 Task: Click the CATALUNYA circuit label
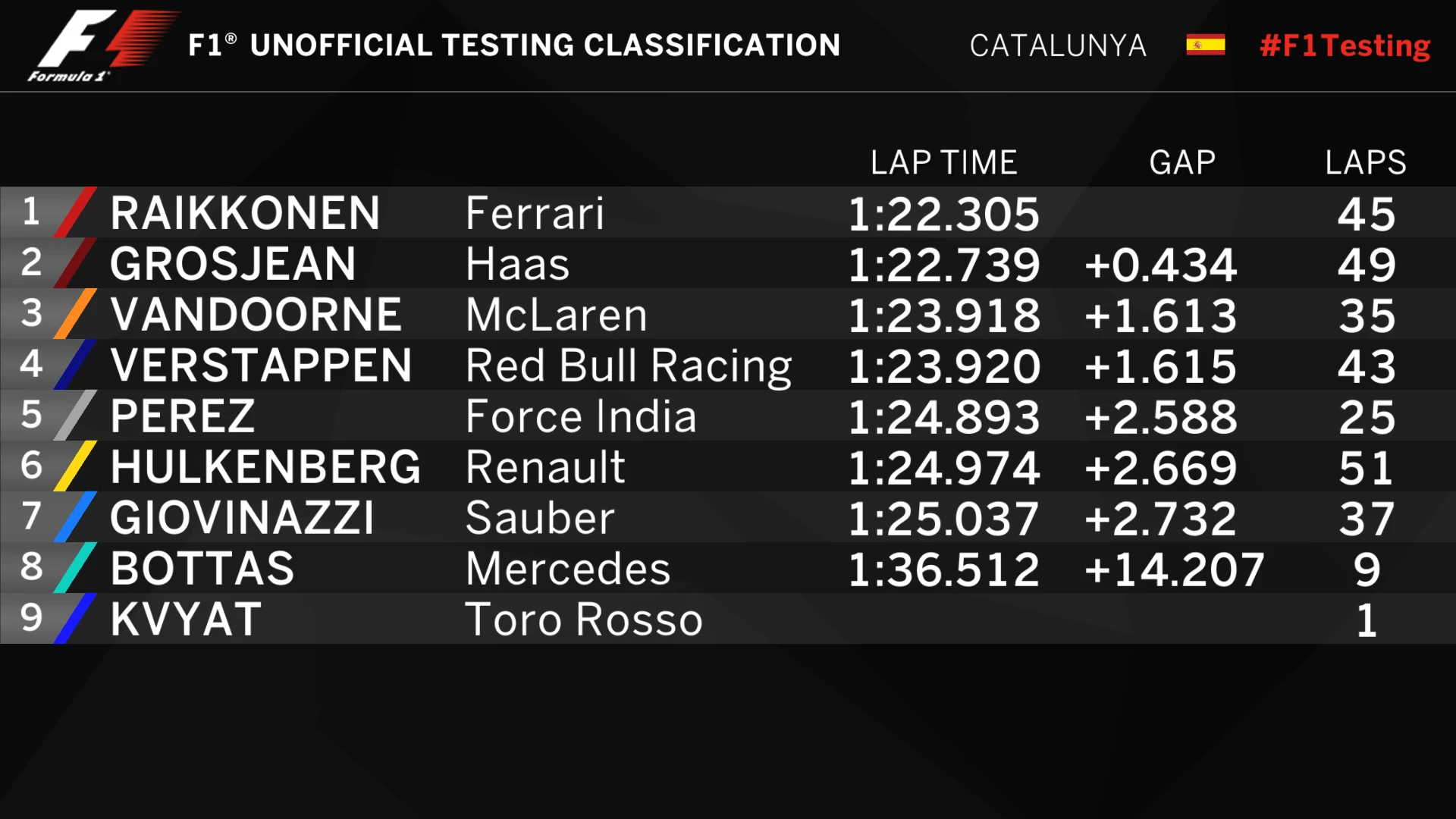pos(1058,46)
